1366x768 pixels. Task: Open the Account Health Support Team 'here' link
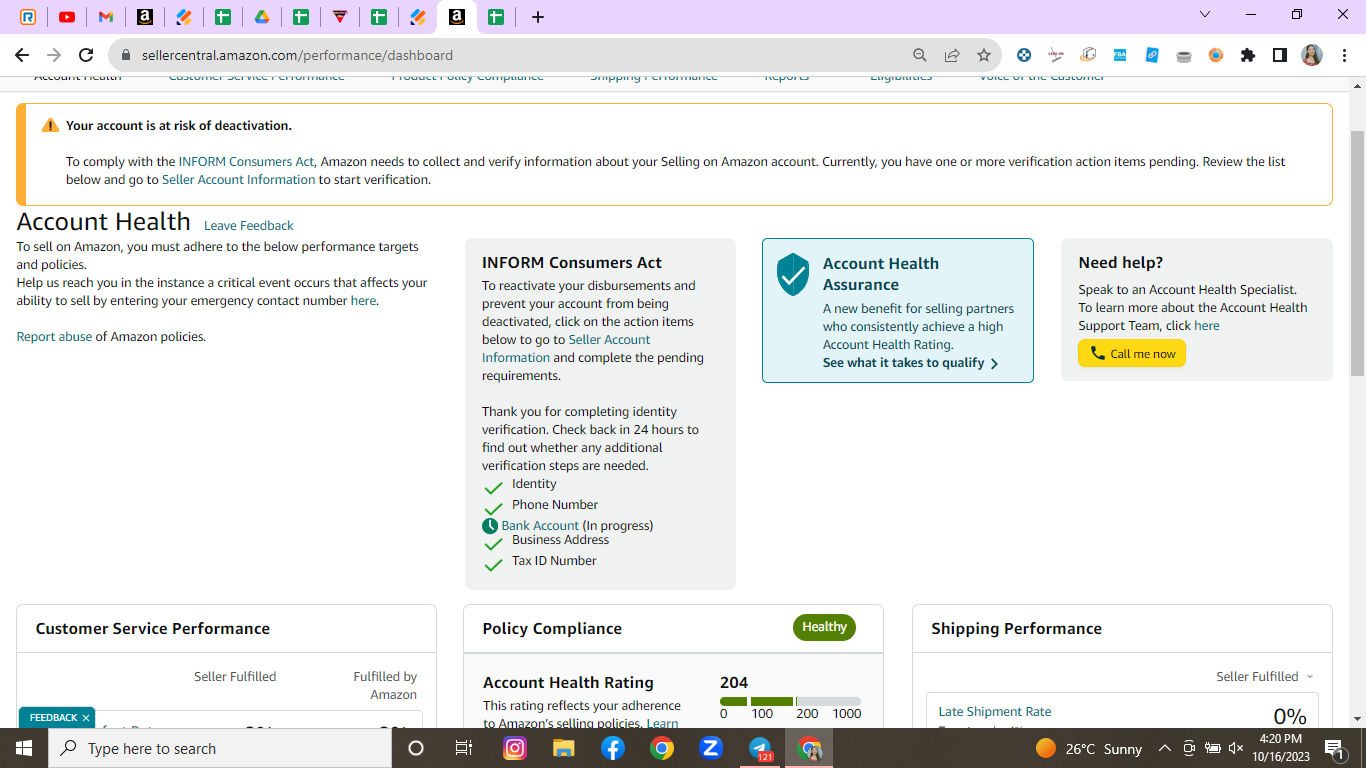[1207, 326]
